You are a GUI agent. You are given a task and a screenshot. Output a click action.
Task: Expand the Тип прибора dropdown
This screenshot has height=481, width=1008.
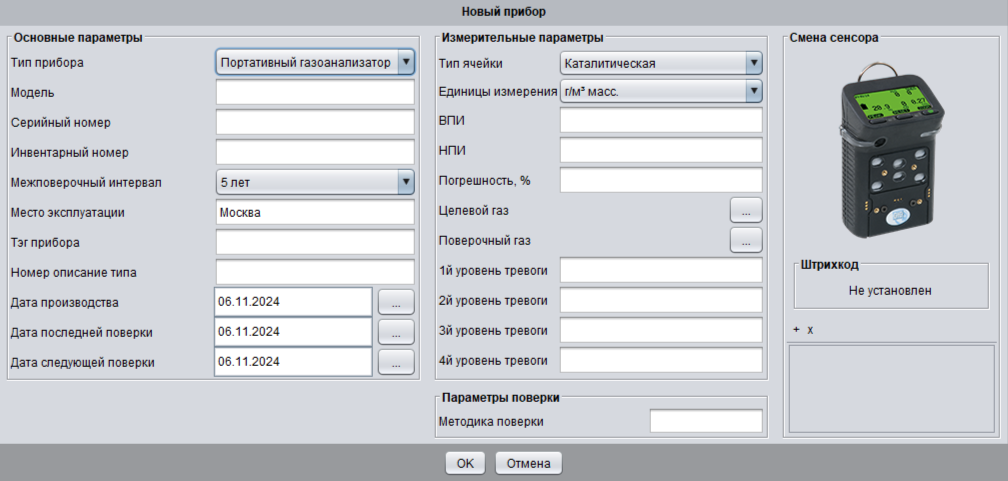405,63
